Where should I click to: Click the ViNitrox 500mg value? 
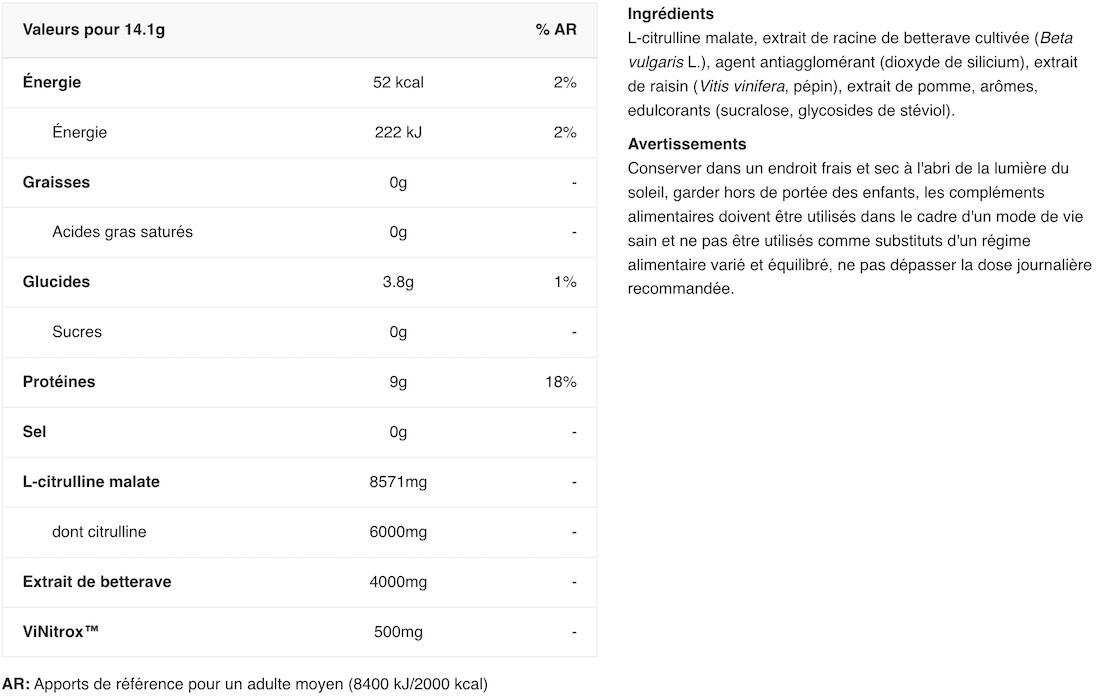pyautogui.click(x=398, y=632)
